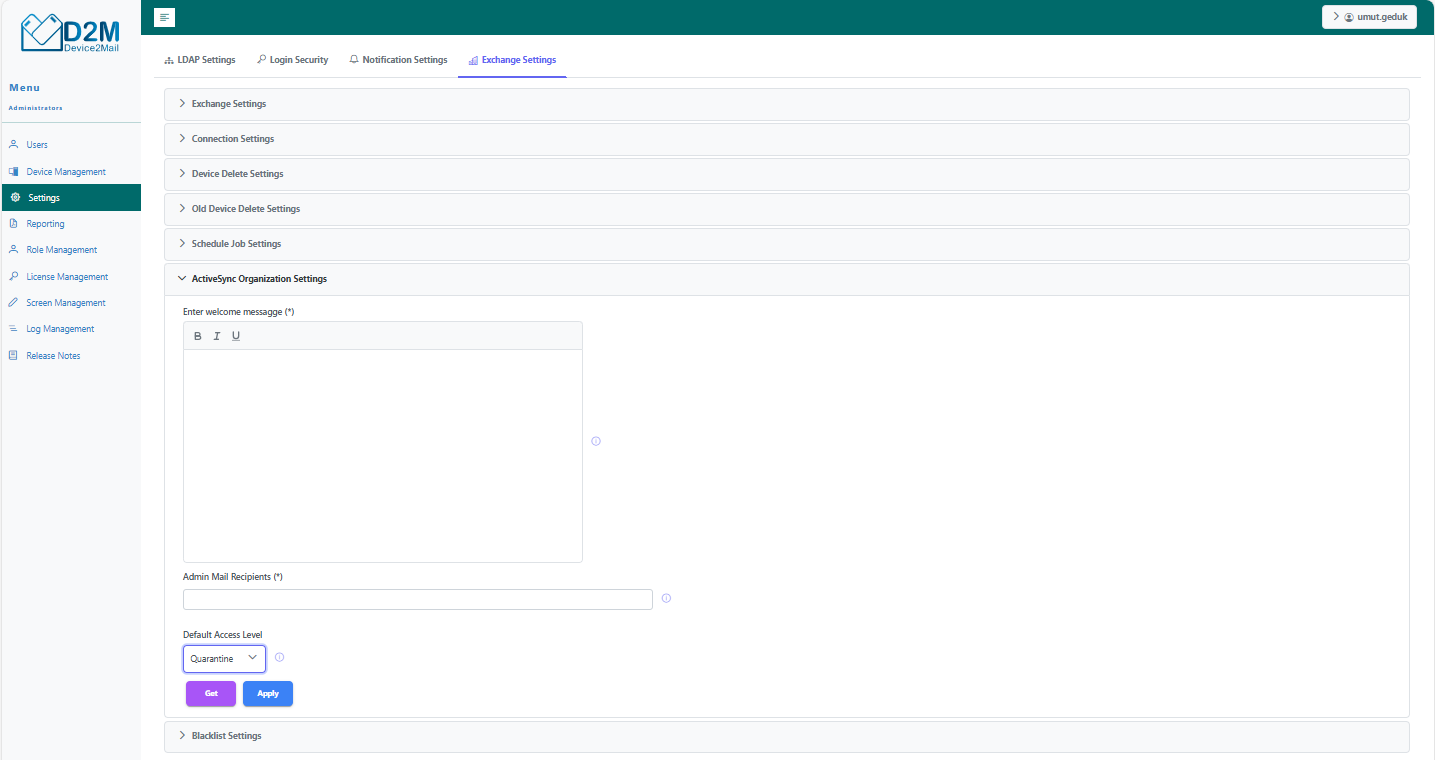Click info icon next to Admin Mail Recipients
Screen dimensions: 1435x760
[x=666, y=599]
